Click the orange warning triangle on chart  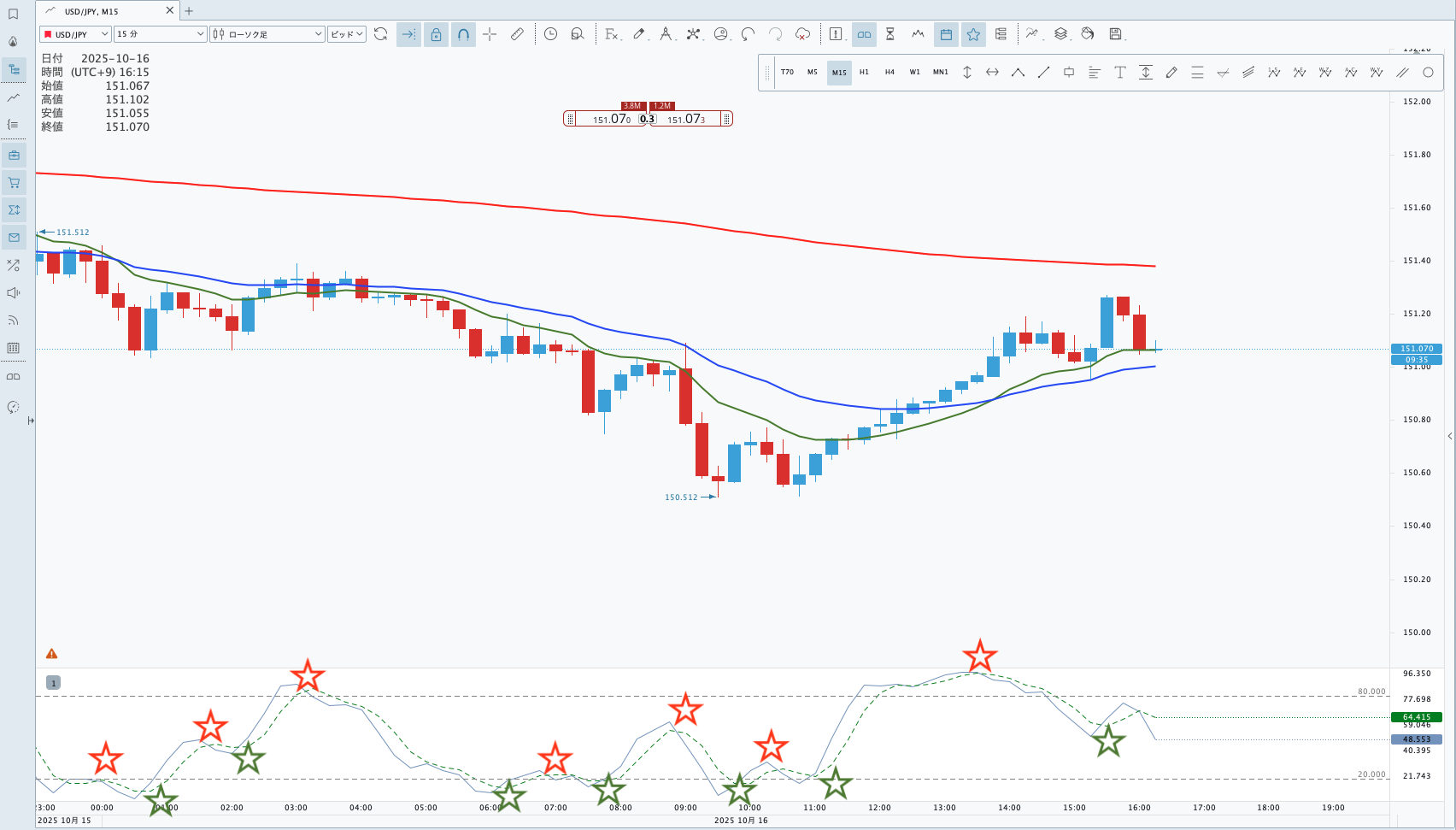52,654
